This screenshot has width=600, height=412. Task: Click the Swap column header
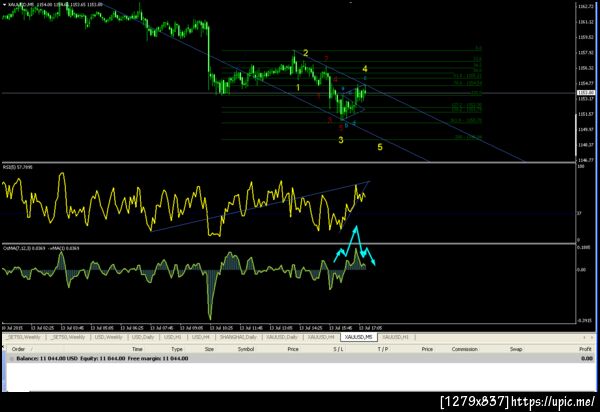pyautogui.click(x=516, y=349)
